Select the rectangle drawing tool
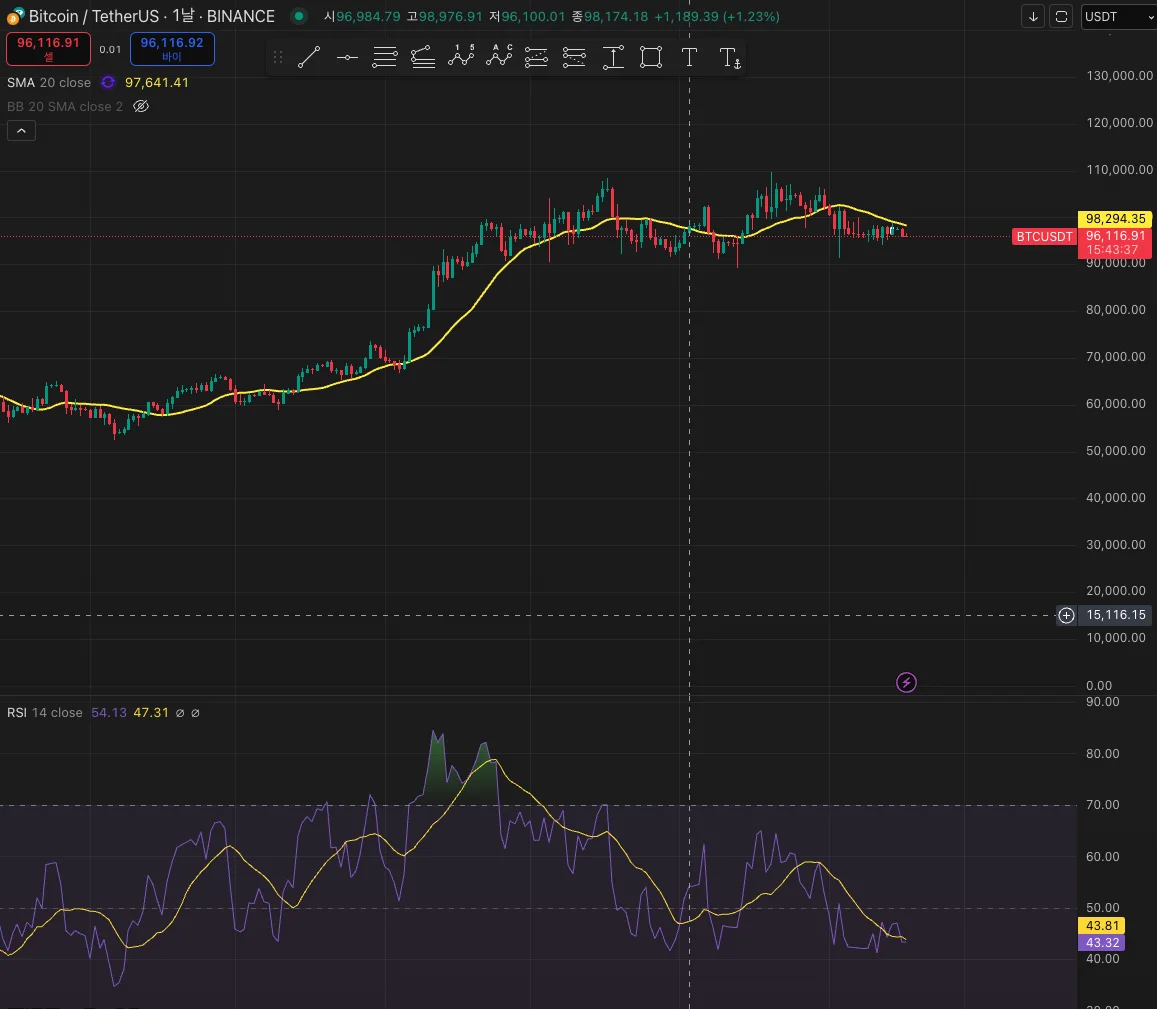Viewport: 1157px width, 1009px height. (x=651, y=57)
